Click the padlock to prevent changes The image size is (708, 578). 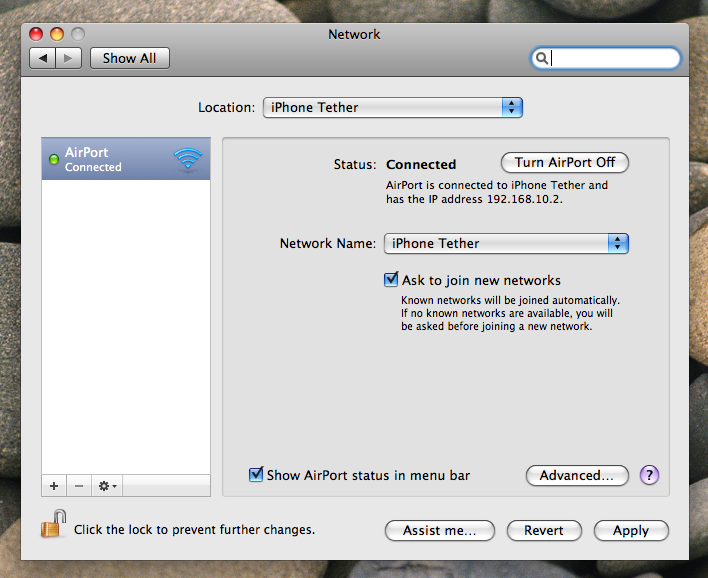pyautogui.click(x=53, y=524)
